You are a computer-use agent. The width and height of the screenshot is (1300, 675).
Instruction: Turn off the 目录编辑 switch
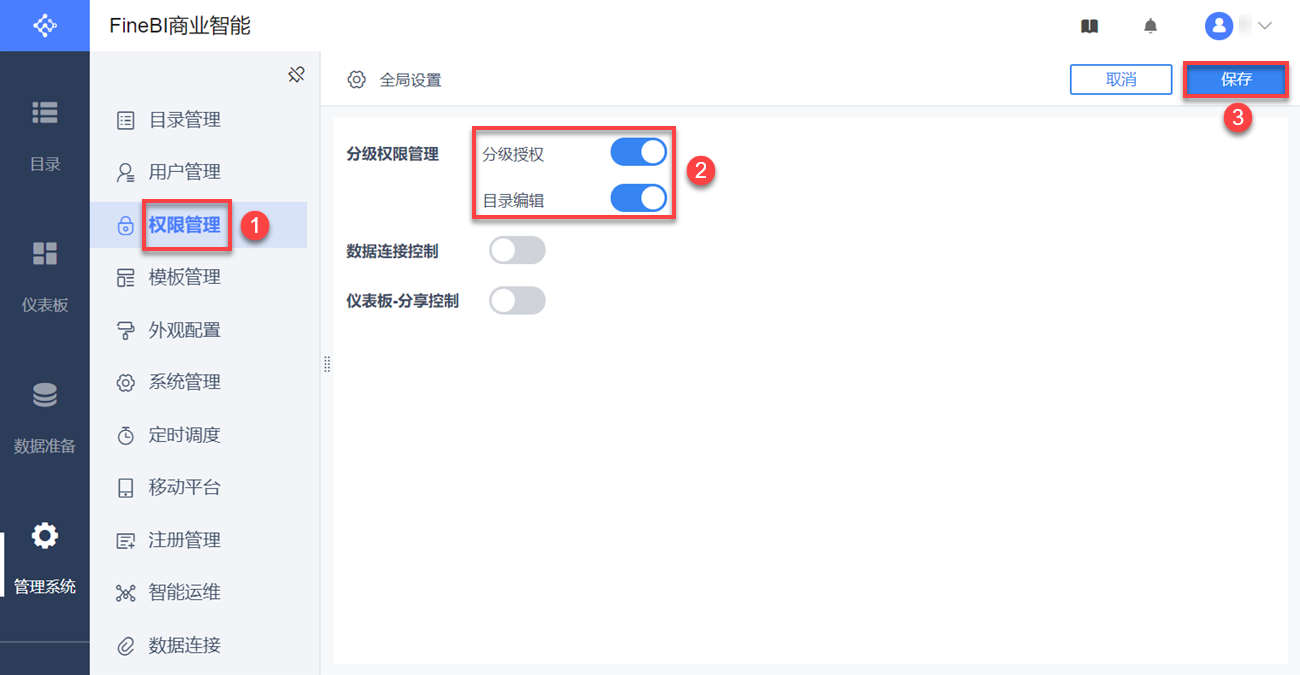[x=638, y=199]
